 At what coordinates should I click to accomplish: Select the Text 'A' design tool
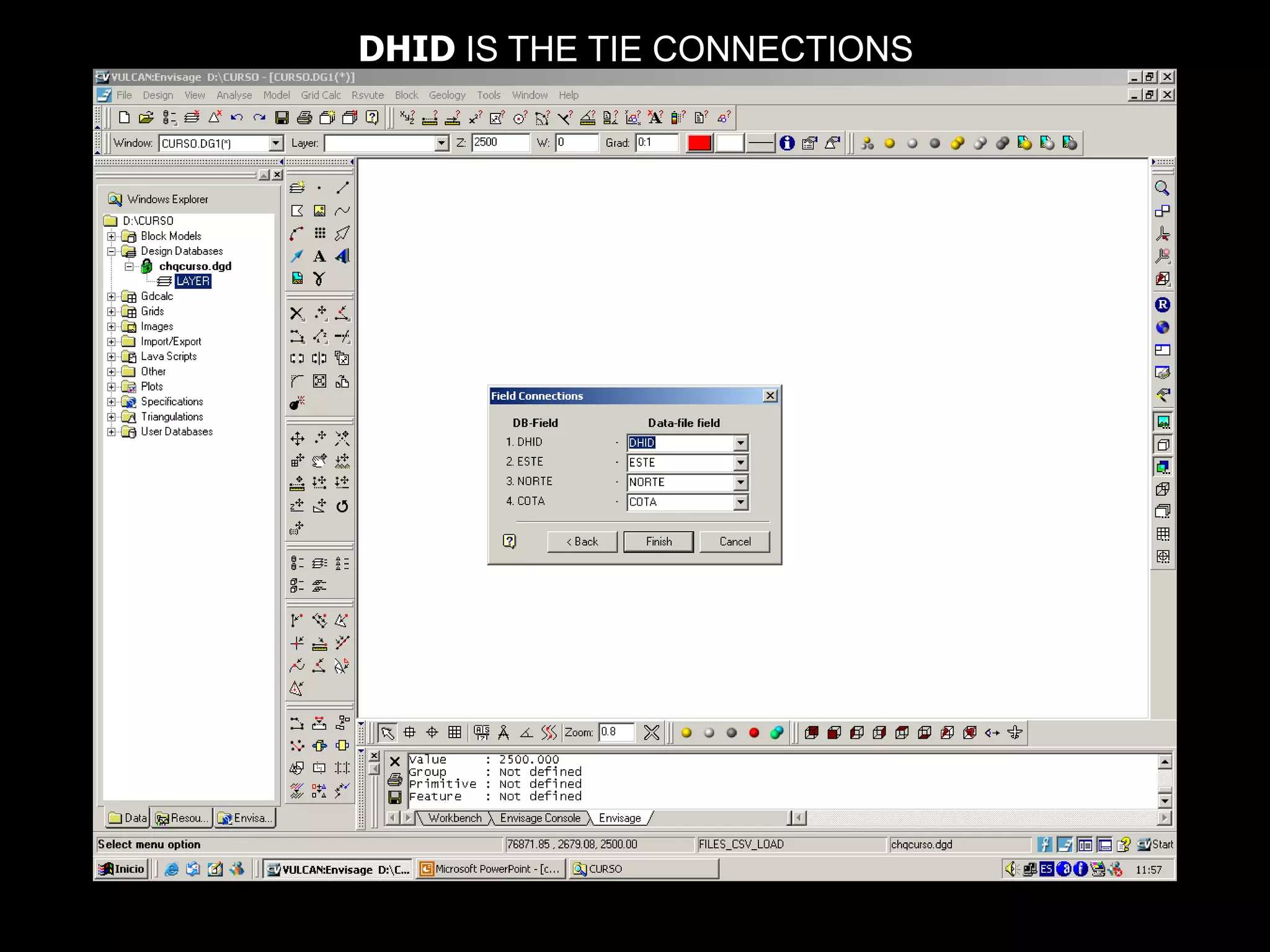click(x=319, y=257)
